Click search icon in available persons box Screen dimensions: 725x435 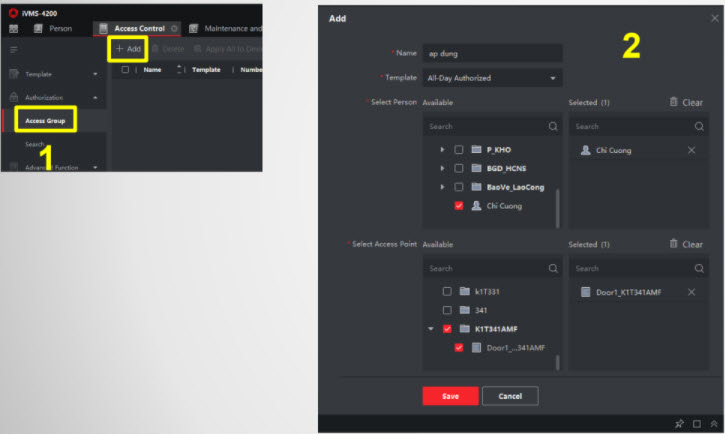click(553, 127)
